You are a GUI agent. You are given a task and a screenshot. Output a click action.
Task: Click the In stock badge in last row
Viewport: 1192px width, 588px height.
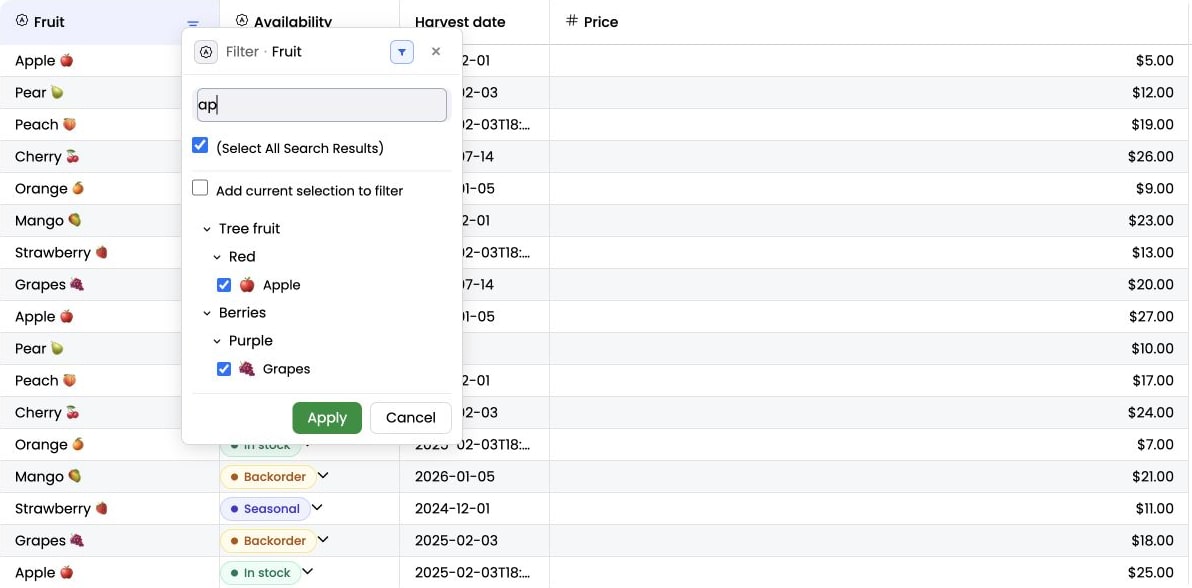click(x=261, y=572)
